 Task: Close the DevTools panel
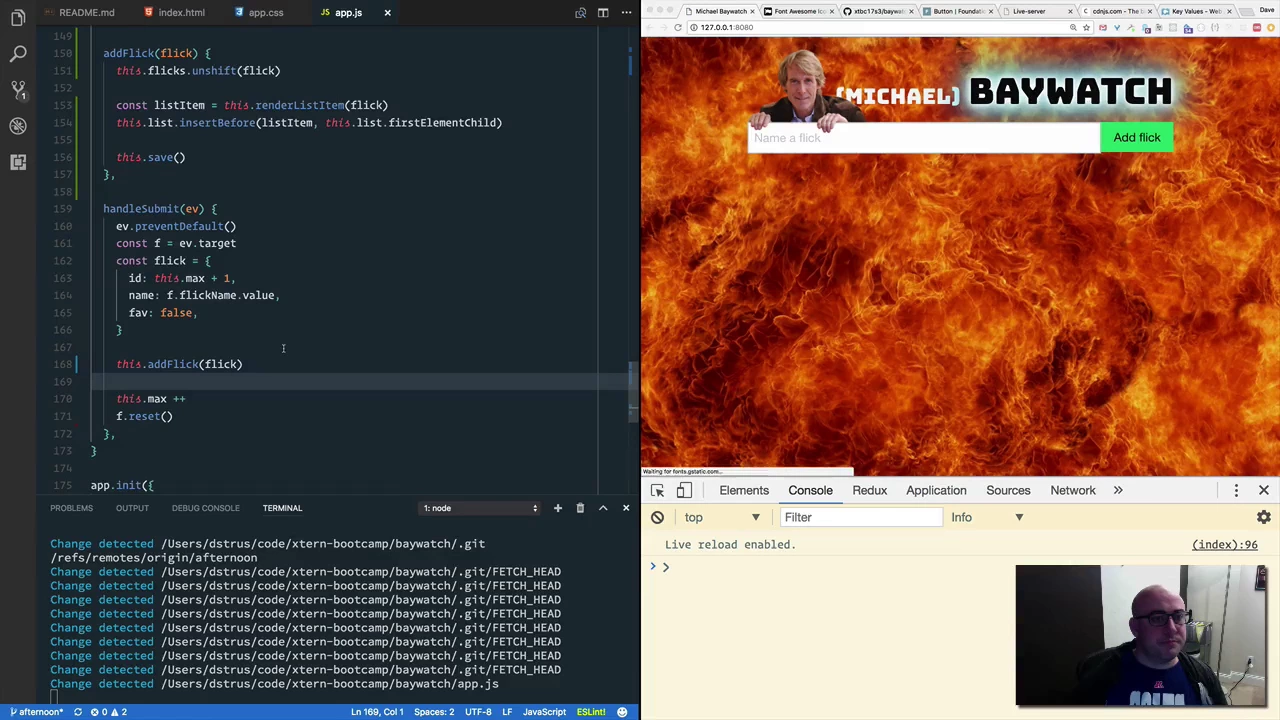[x=1264, y=490]
